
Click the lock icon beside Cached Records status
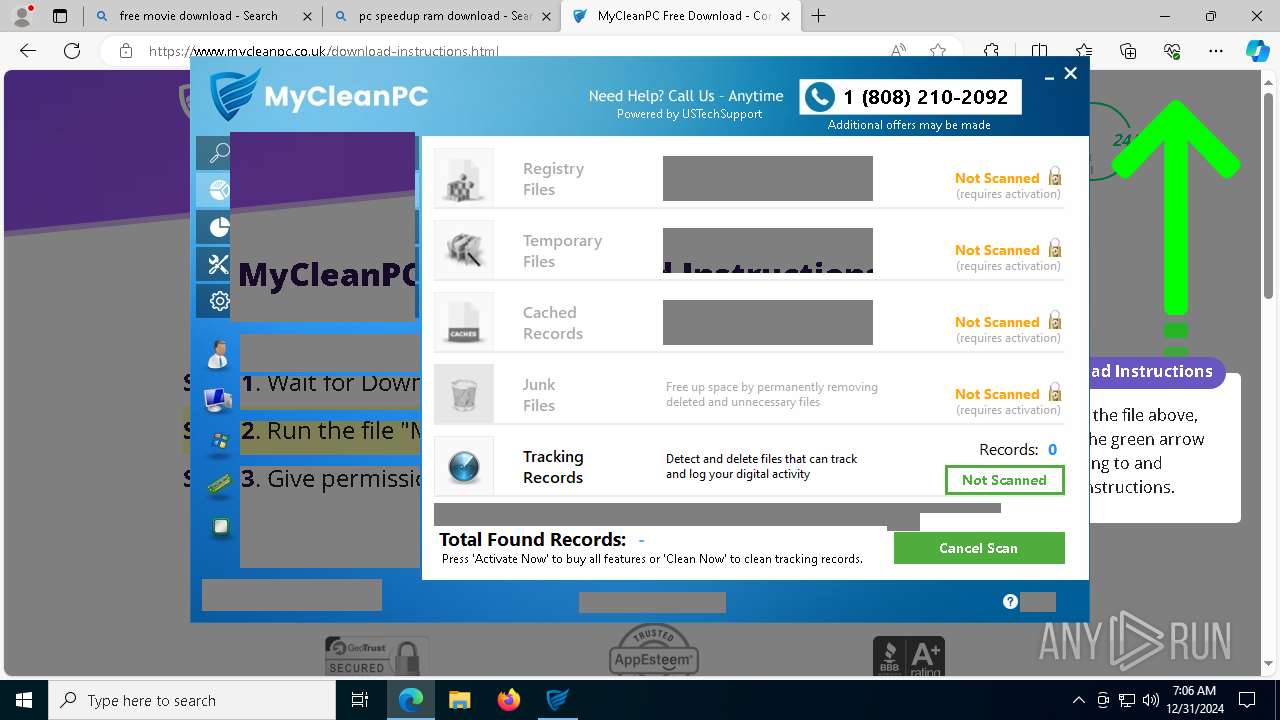click(1054, 321)
